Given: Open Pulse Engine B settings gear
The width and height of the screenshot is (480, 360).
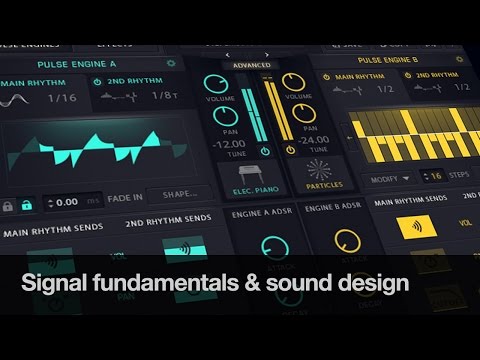Looking at the screenshot, I should [x=460, y=59].
